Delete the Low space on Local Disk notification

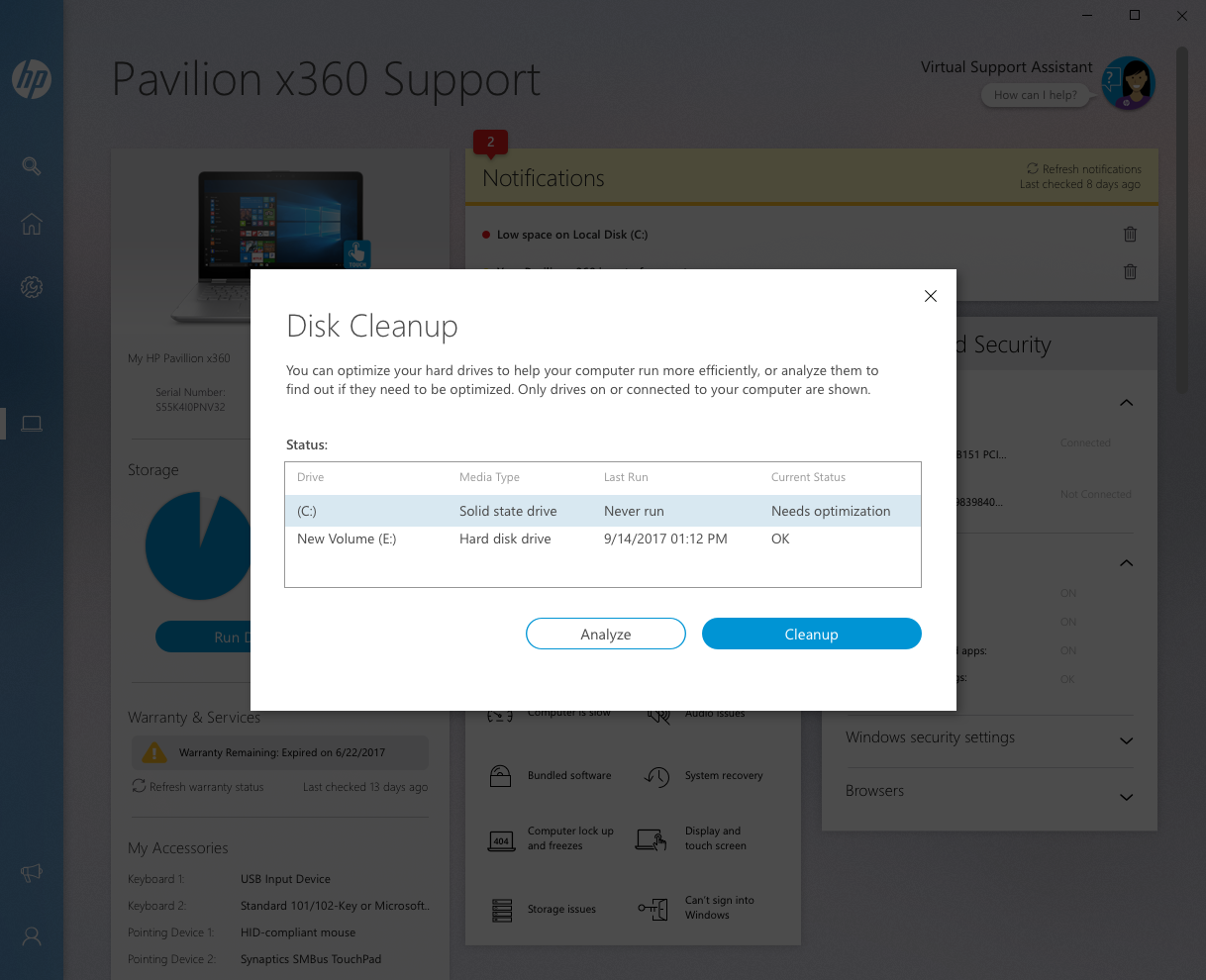tap(1130, 235)
